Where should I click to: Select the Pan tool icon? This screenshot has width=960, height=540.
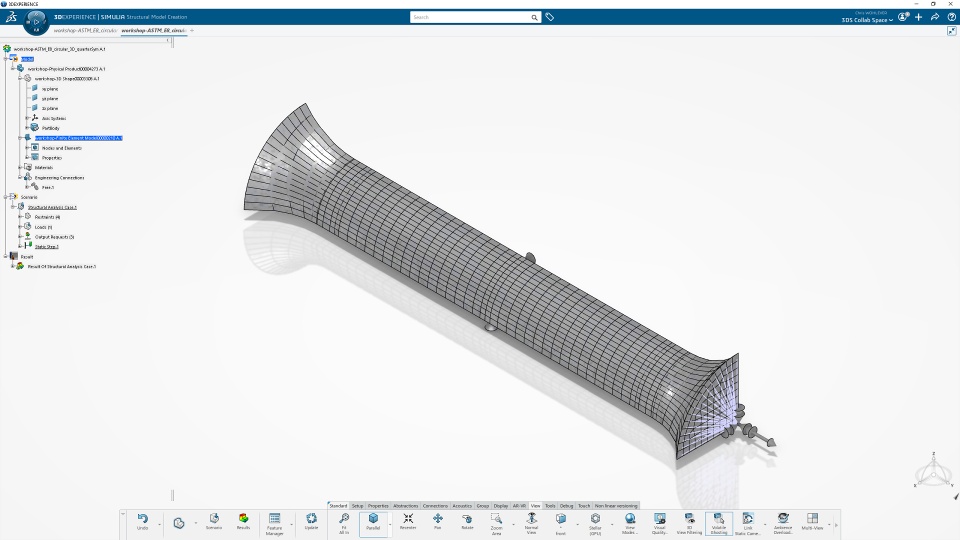coord(438,519)
